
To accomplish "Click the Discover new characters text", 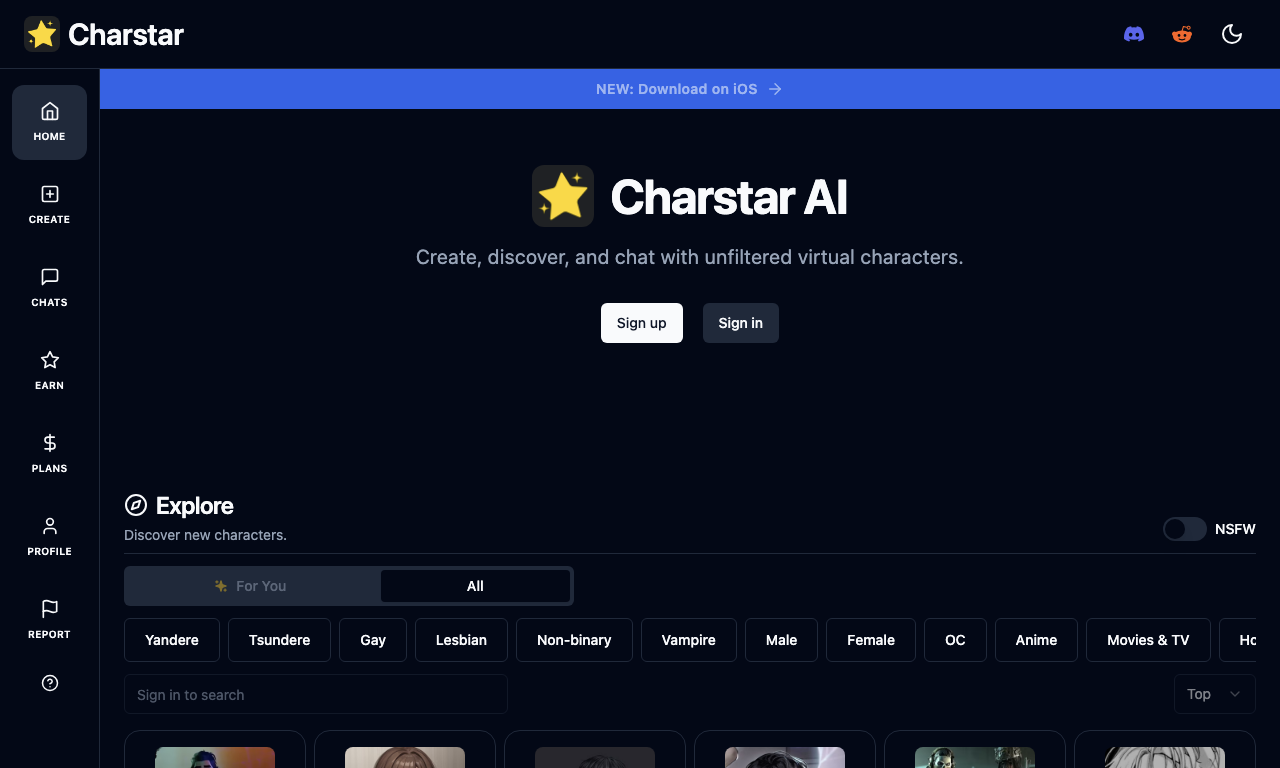I will pos(205,535).
